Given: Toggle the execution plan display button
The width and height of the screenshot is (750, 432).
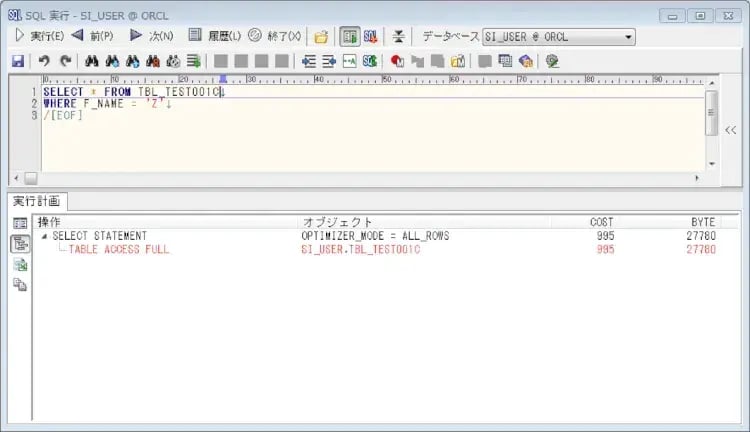Looking at the screenshot, I should (349, 37).
